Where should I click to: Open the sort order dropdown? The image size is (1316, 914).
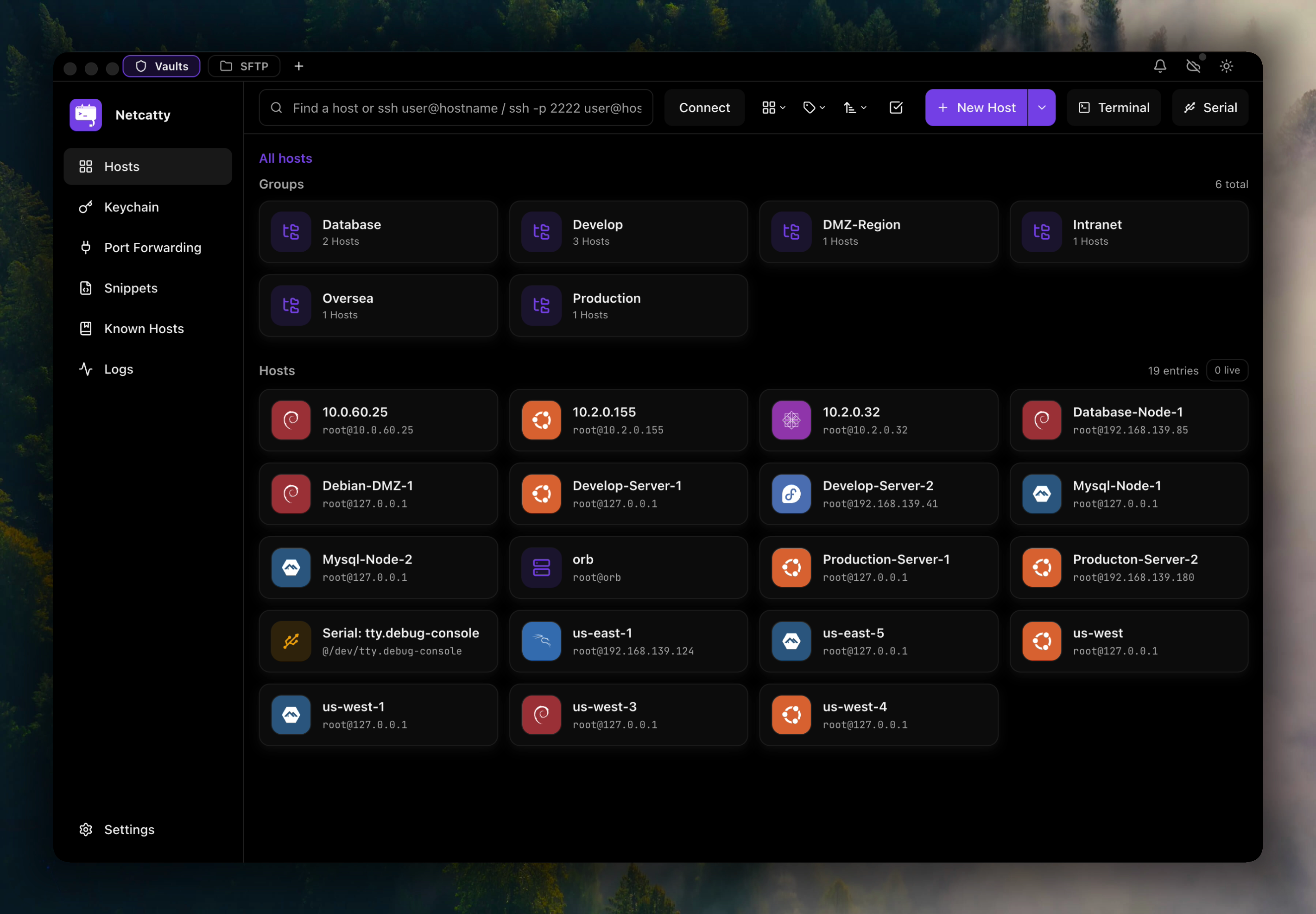[x=854, y=108]
